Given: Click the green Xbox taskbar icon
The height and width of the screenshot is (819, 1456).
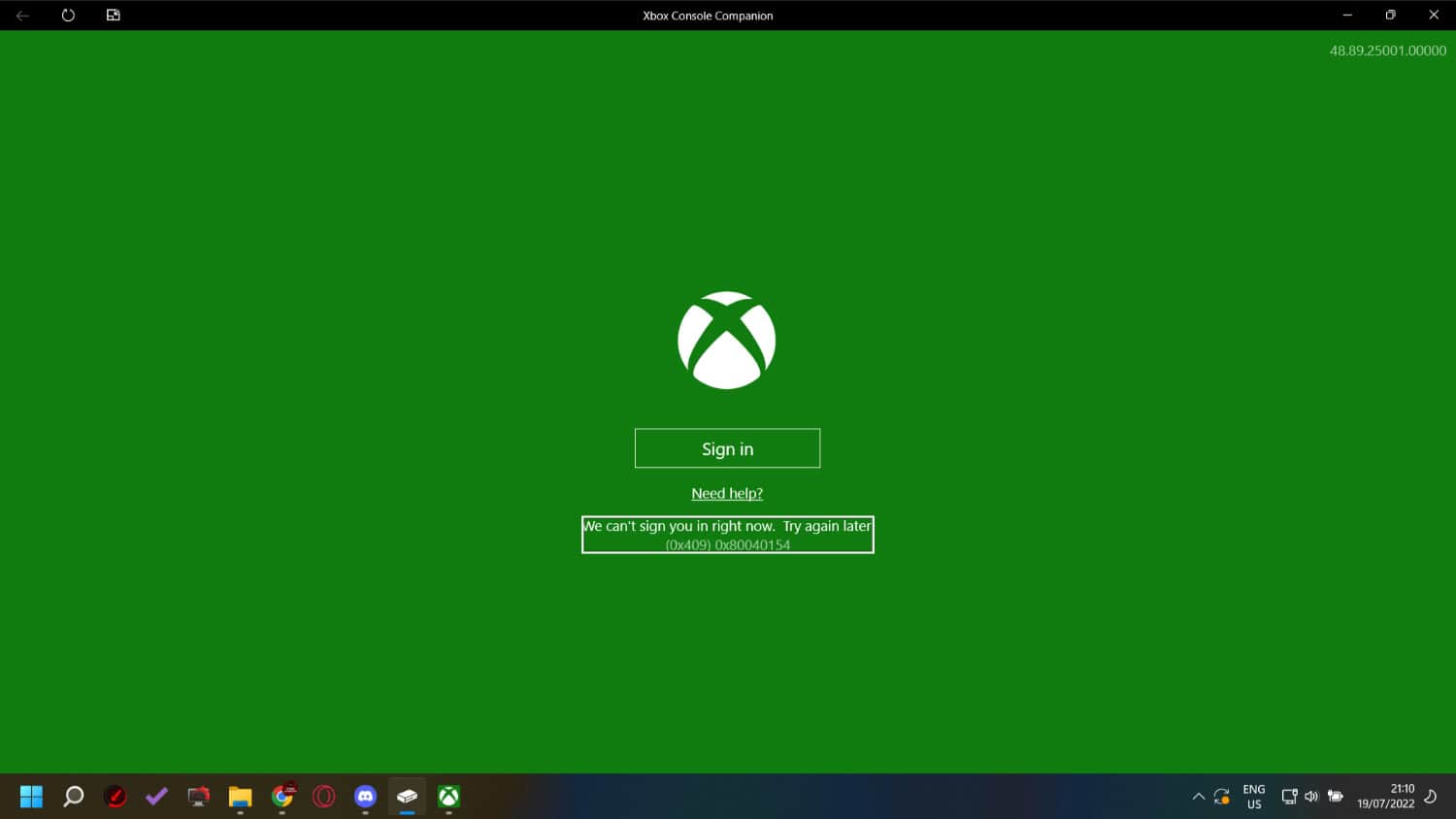Looking at the screenshot, I should pyautogui.click(x=448, y=797).
